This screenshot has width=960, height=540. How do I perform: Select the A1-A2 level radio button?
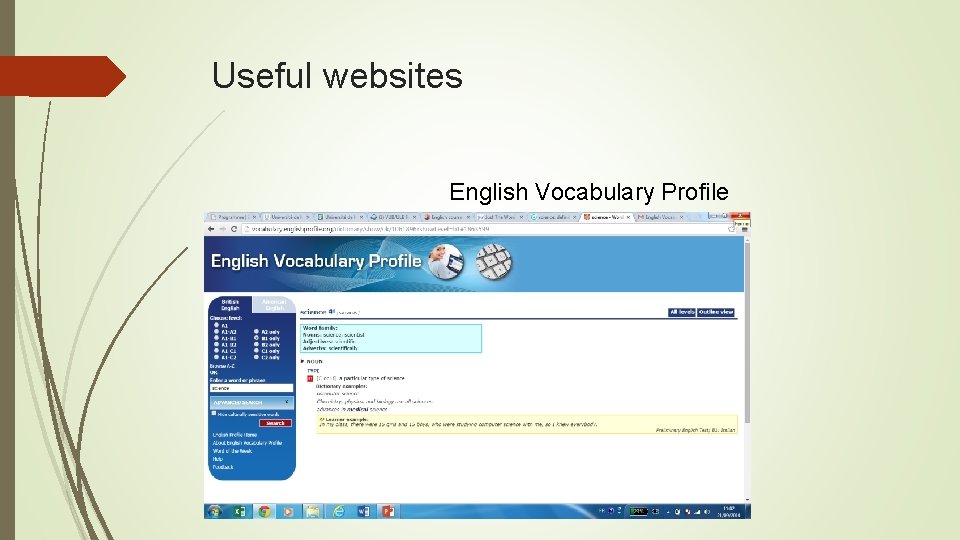point(217,332)
